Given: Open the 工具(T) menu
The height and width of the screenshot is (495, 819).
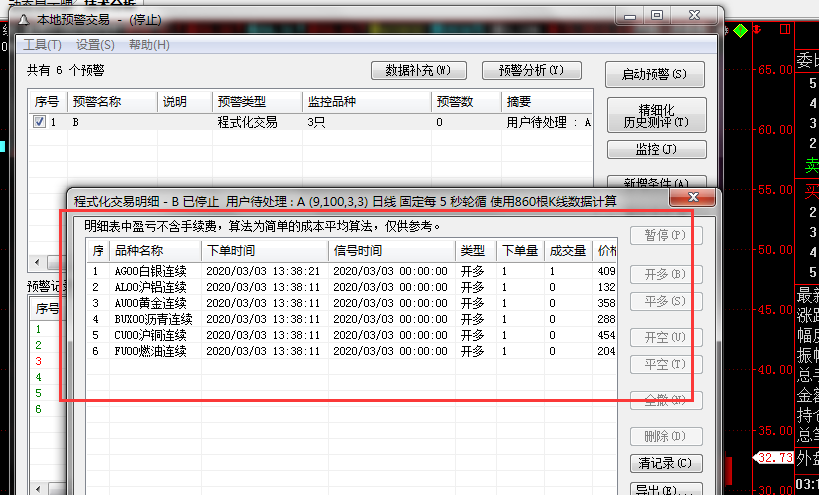Looking at the screenshot, I should (42, 45).
